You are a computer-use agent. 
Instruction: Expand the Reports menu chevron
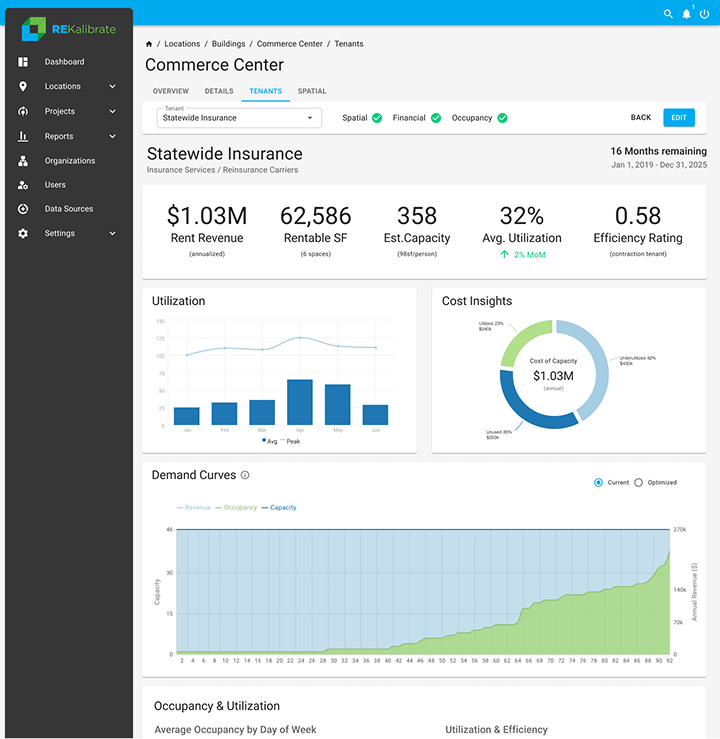(x=112, y=136)
